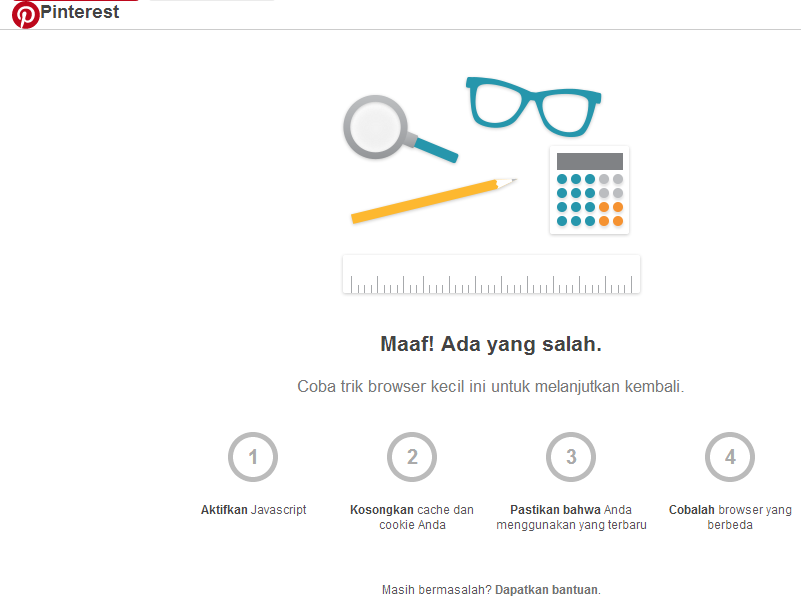Click the step 2 circle icon
The height and width of the screenshot is (598, 801).
pos(412,457)
